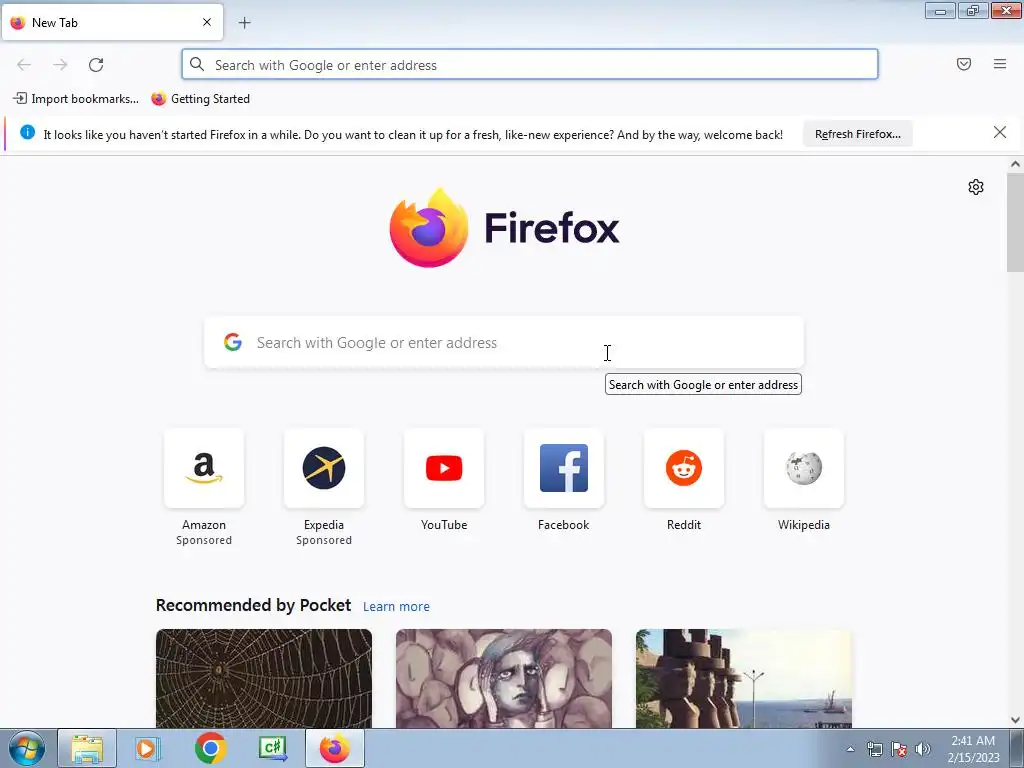Click the blue info icon in notification

(27, 133)
